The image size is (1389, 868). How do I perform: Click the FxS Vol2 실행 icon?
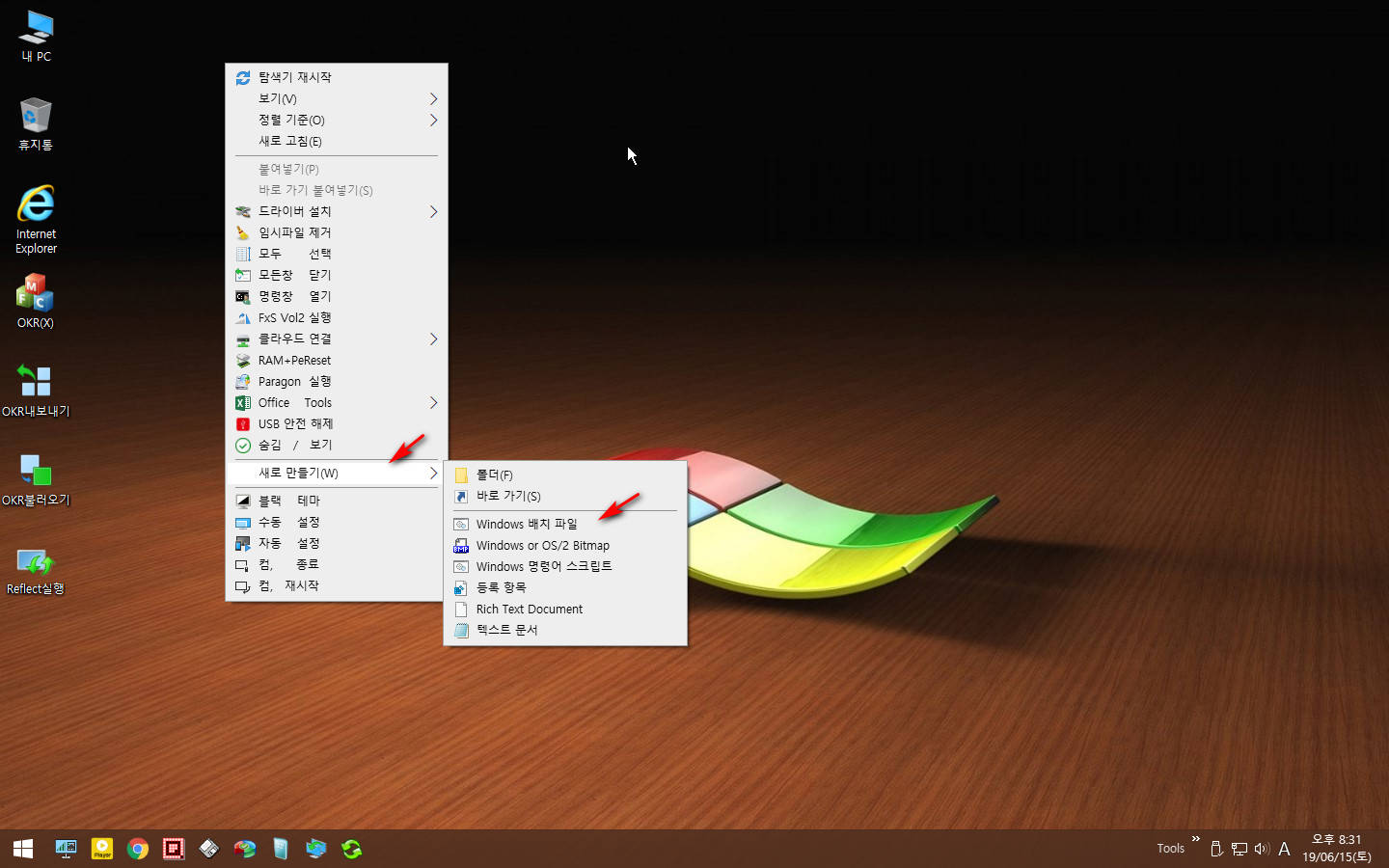click(243, 317)
